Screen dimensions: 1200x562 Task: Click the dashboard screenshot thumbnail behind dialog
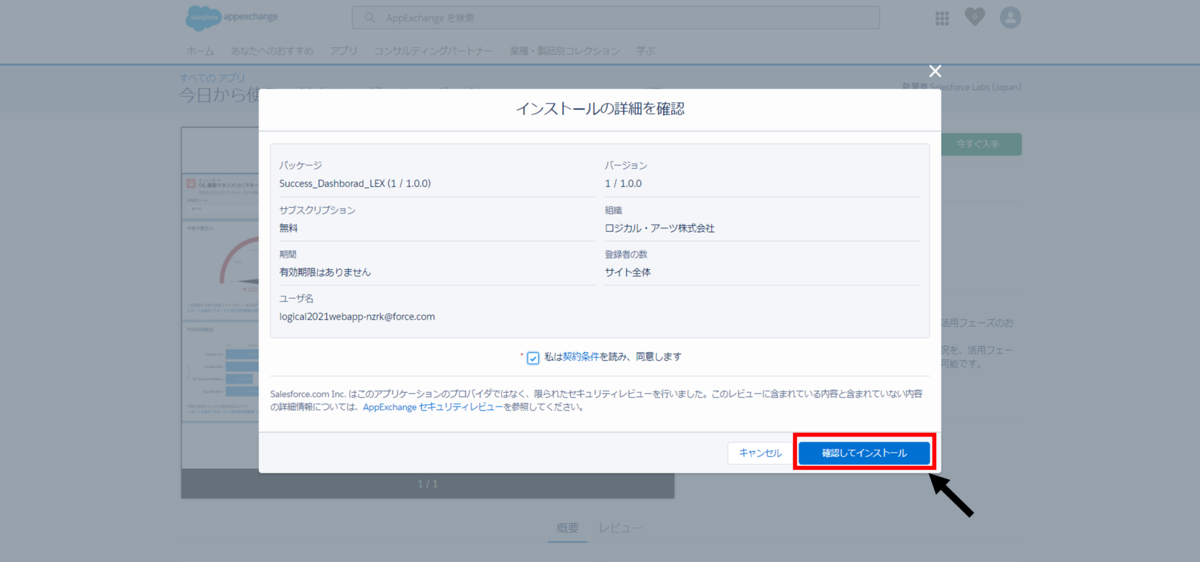click(220, 300)
